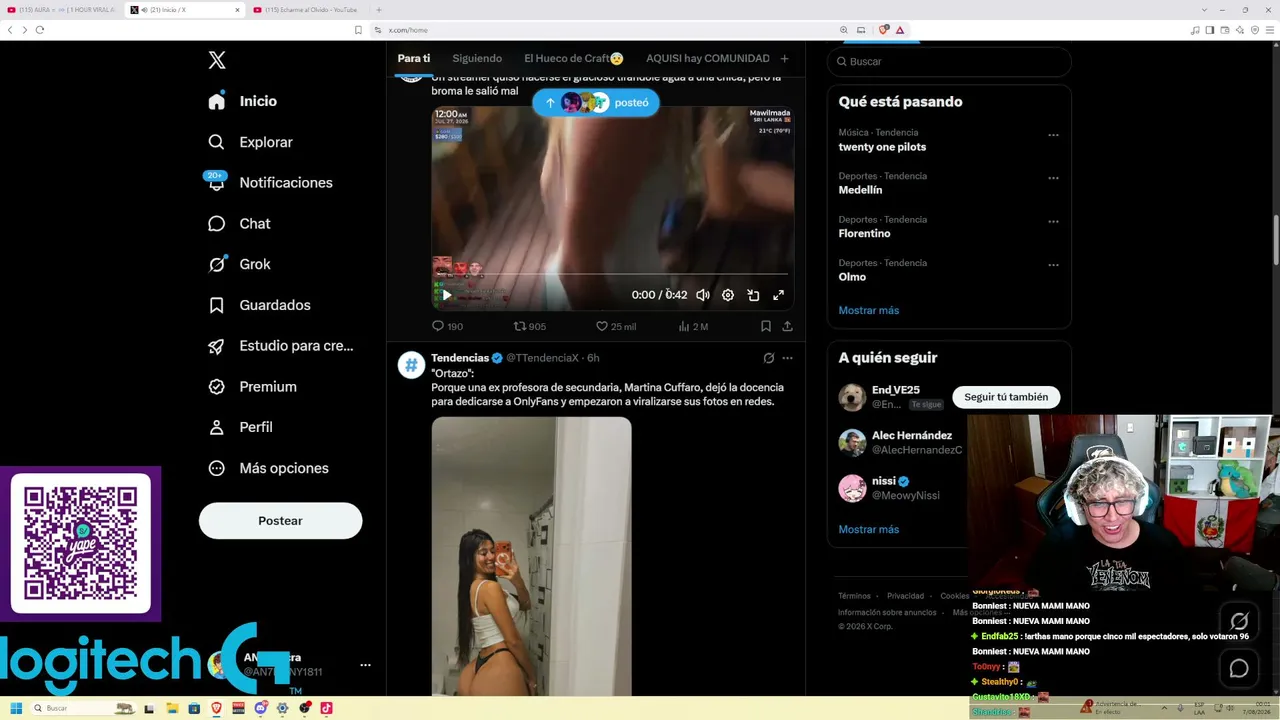This screenshot has width=1280, height=720.
Task: Click Mostrar más under Qué está pasando
Action: coord(868,310)
